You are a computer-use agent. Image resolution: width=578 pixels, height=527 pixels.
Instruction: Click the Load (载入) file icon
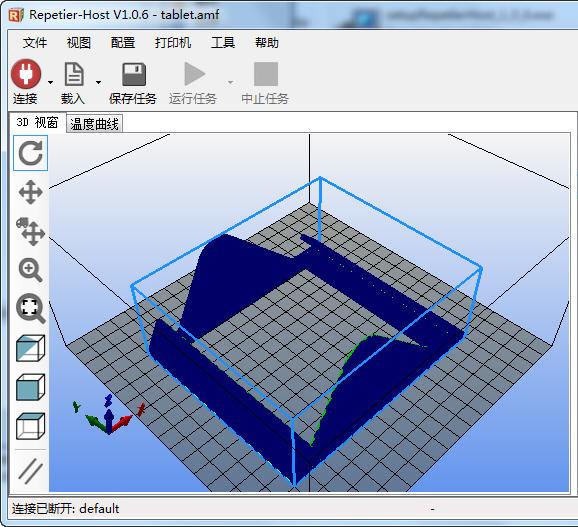(74, 73)
